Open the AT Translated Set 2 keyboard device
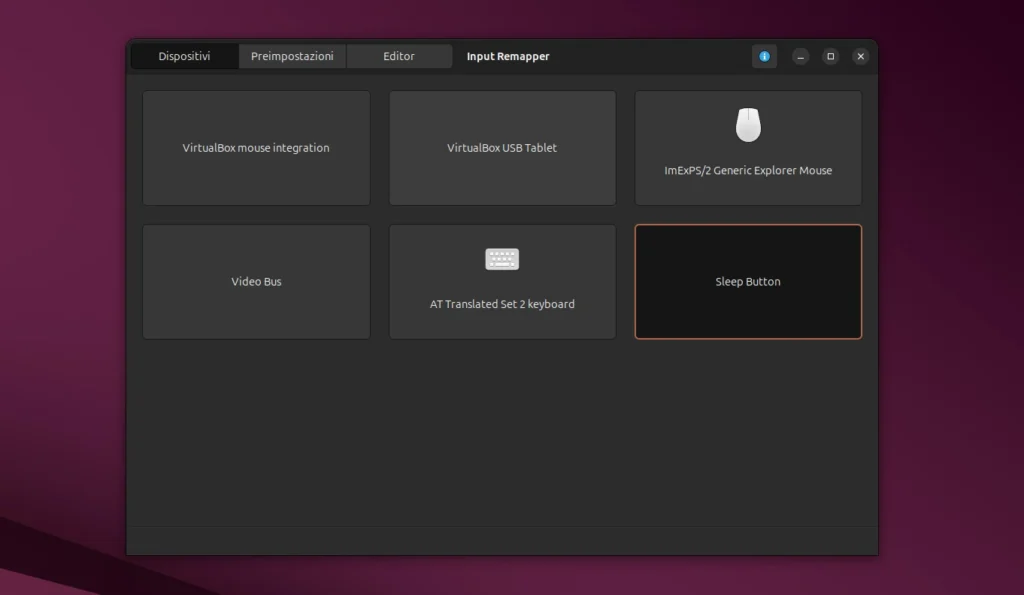 click(x=502, y=281)
